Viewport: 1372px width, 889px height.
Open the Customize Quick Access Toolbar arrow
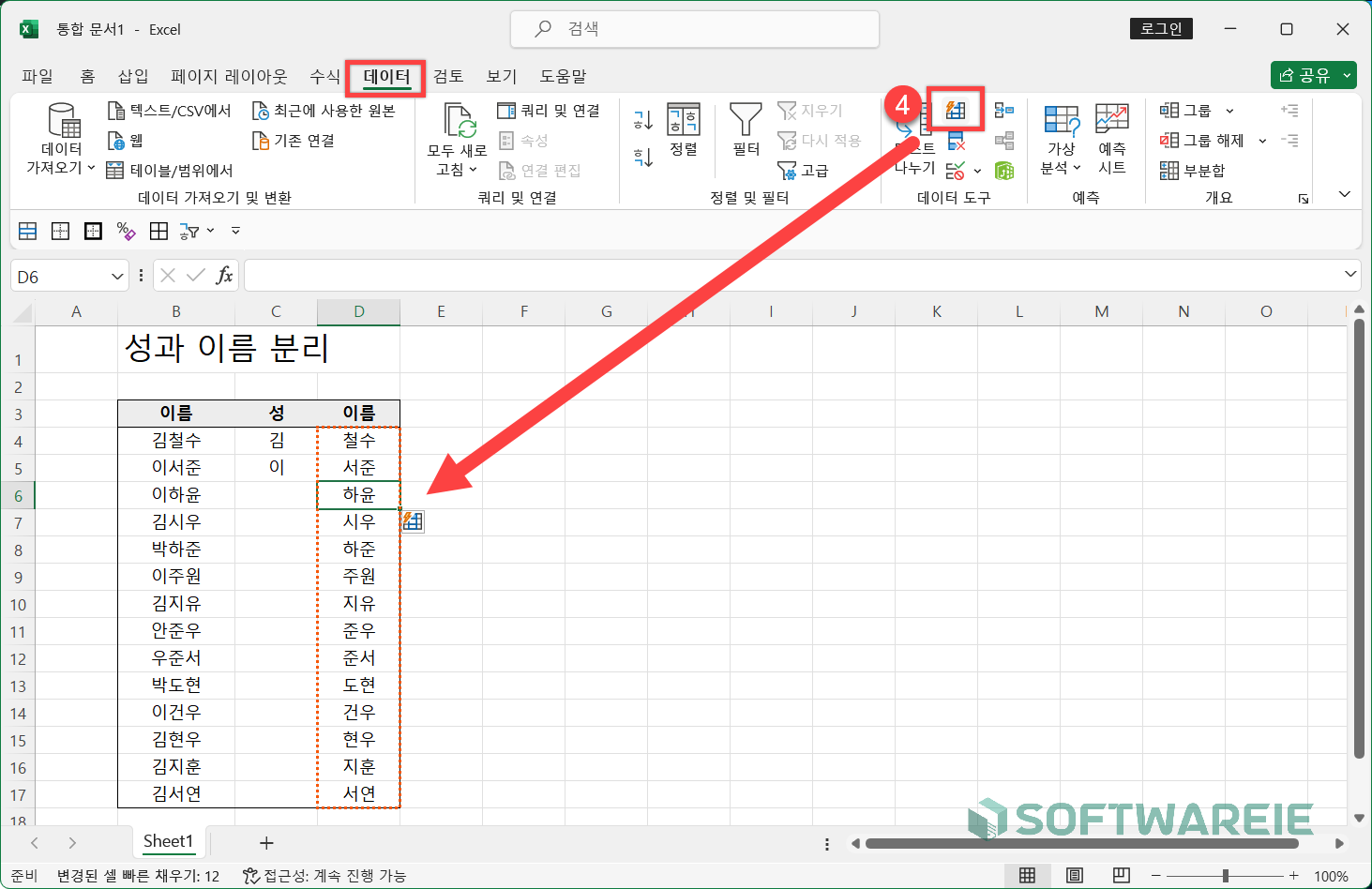pyautogui.click(x=235, y=231)
